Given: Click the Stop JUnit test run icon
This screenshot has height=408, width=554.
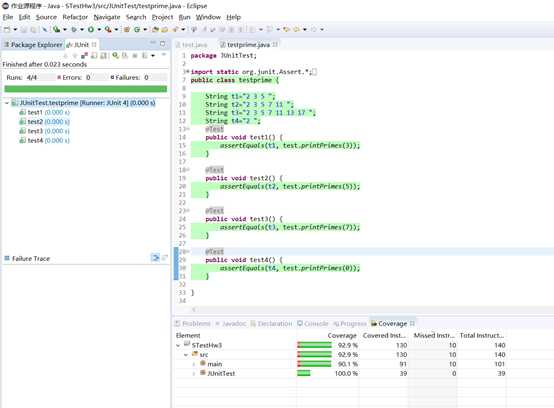Looking at the screenshot, I should click(x=135, y=56).
